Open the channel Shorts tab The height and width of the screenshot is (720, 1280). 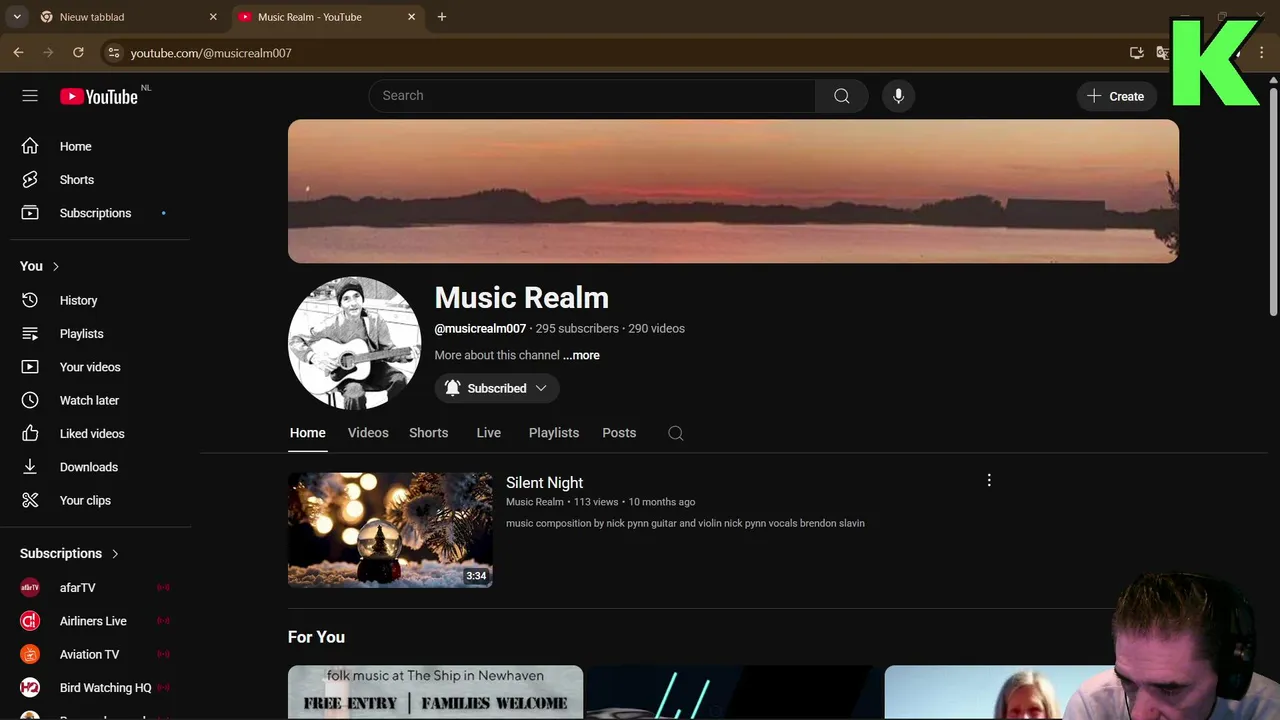428,433
